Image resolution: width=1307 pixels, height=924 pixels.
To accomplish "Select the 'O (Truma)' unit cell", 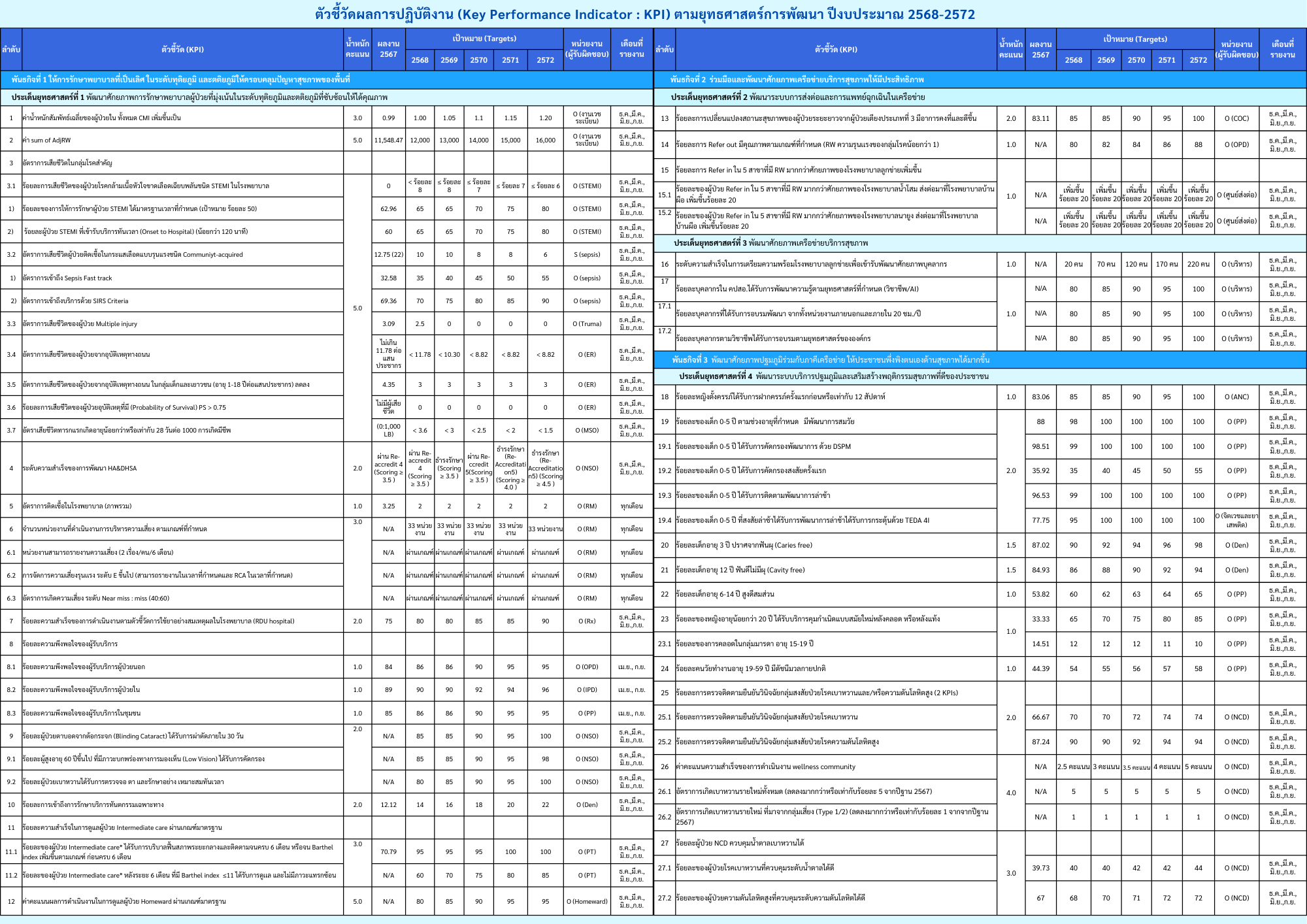I will click(586, 324).
